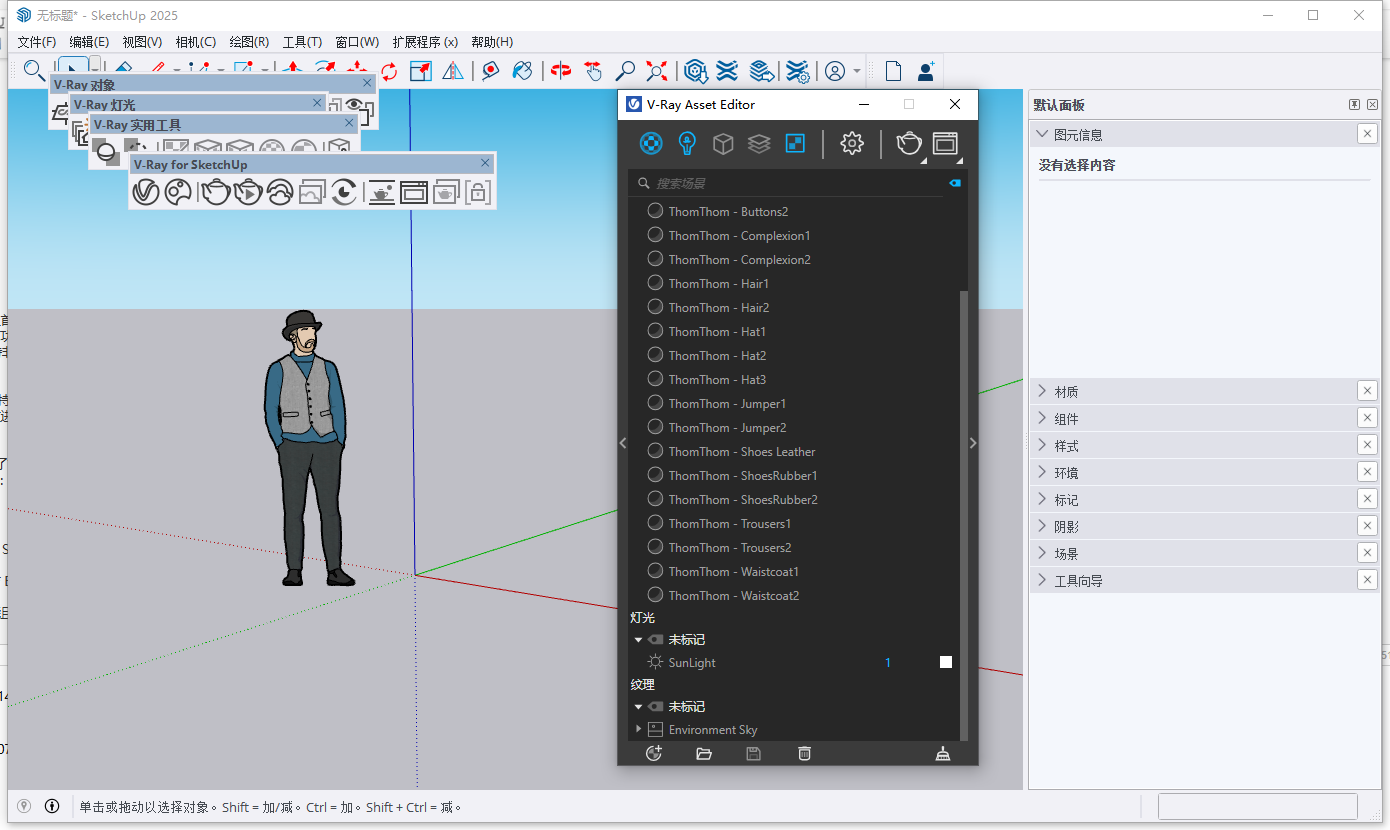Open the Geometries panel in Asset Editor
1390x830 pixels.
point(723,143)
